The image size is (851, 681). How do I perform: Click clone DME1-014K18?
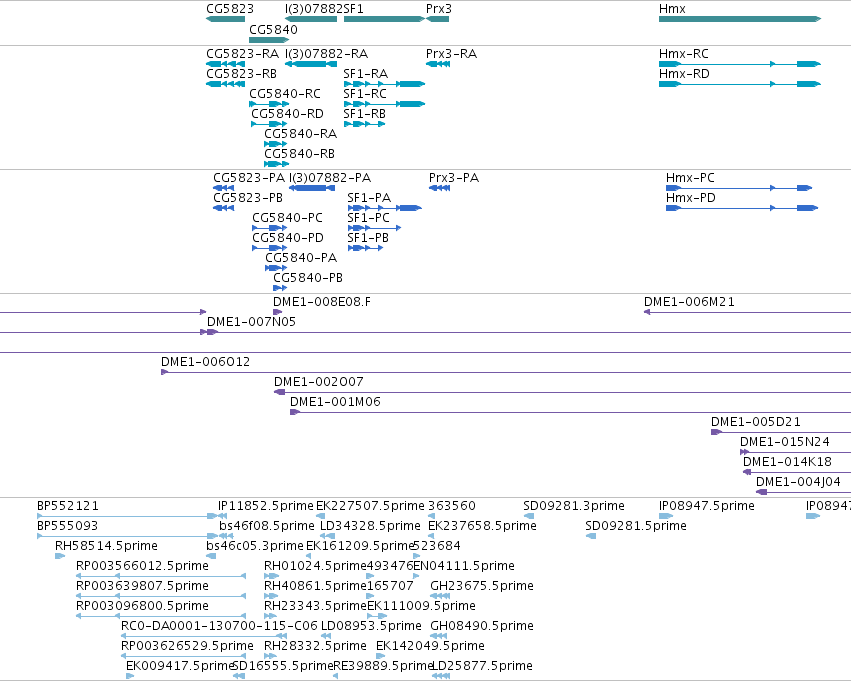click(797, 472)
